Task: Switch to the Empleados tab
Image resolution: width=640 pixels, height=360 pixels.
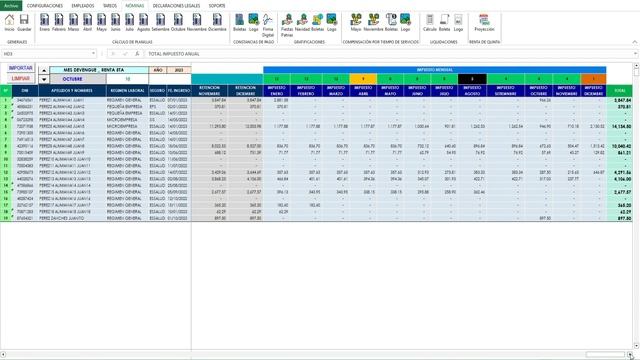Action: tap(83, 6)
